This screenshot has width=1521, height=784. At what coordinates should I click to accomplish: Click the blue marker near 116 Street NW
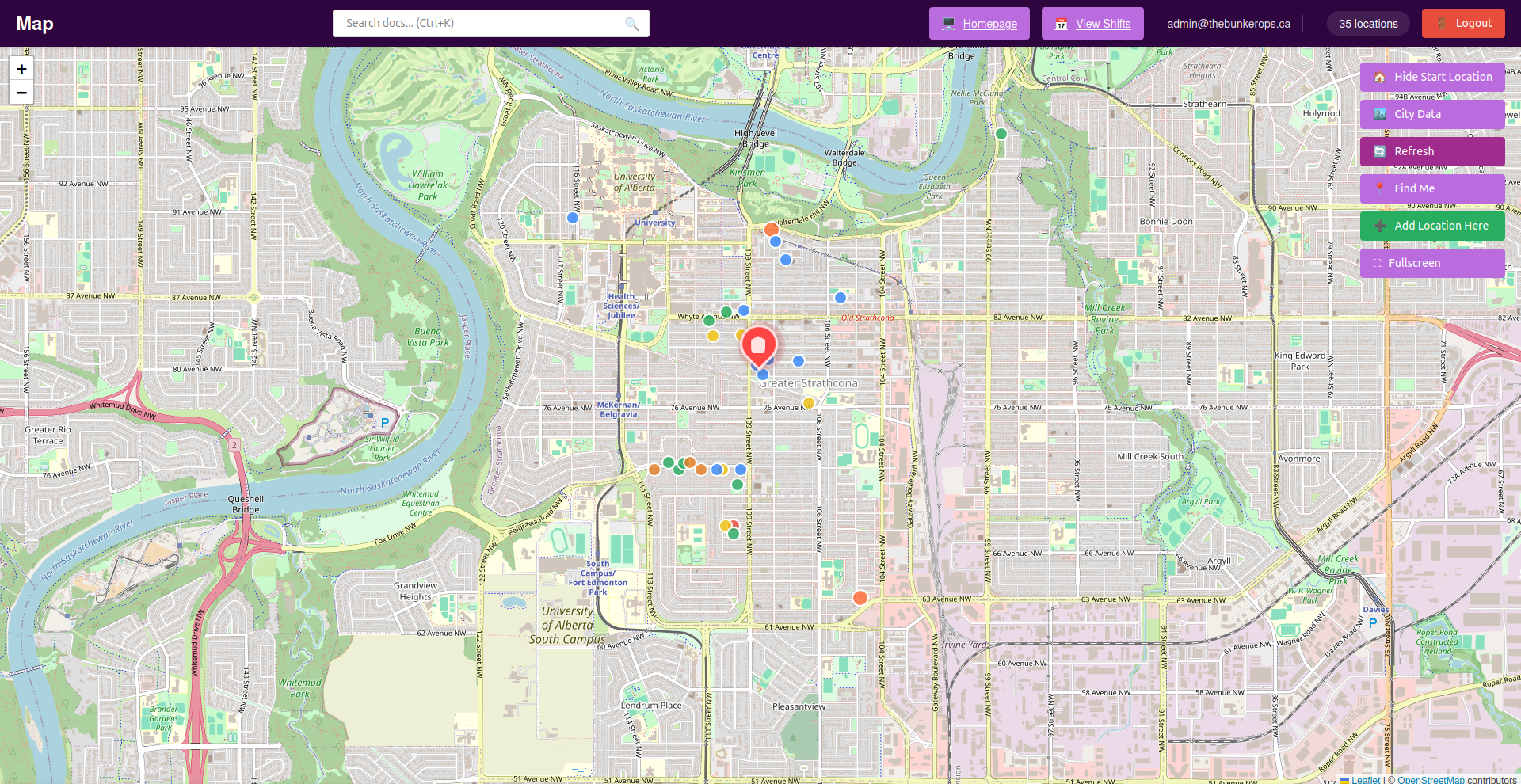573,218
